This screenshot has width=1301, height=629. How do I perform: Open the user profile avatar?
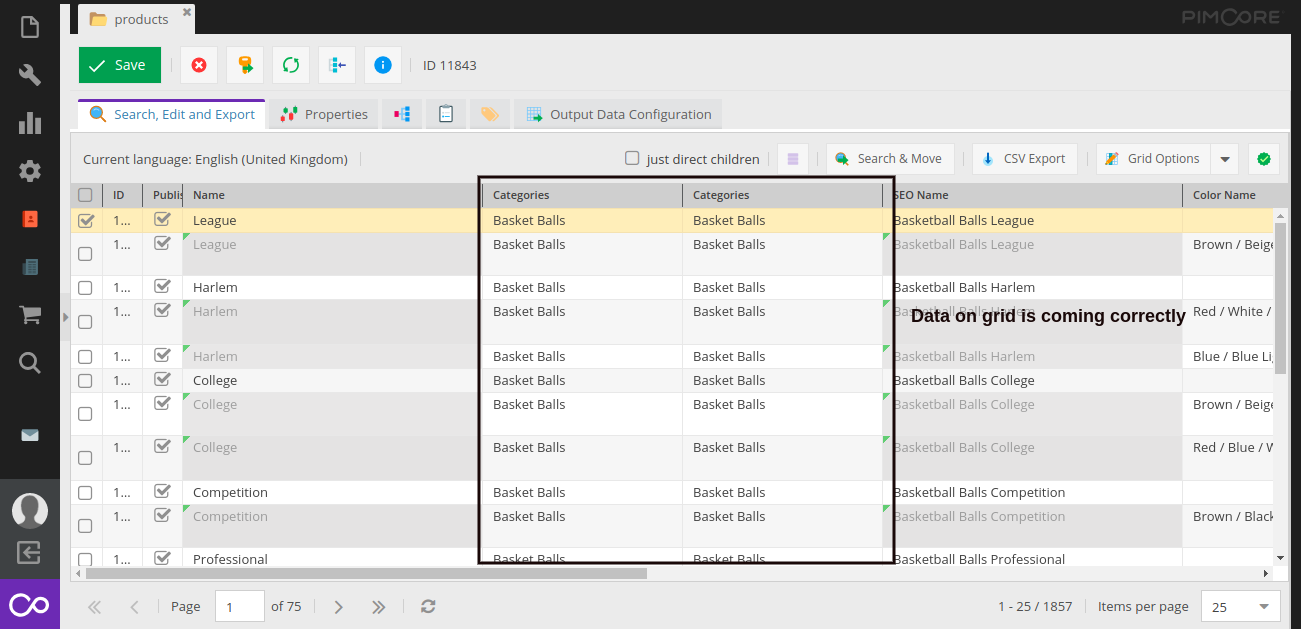pyautogui.click(x=30, y=510)
